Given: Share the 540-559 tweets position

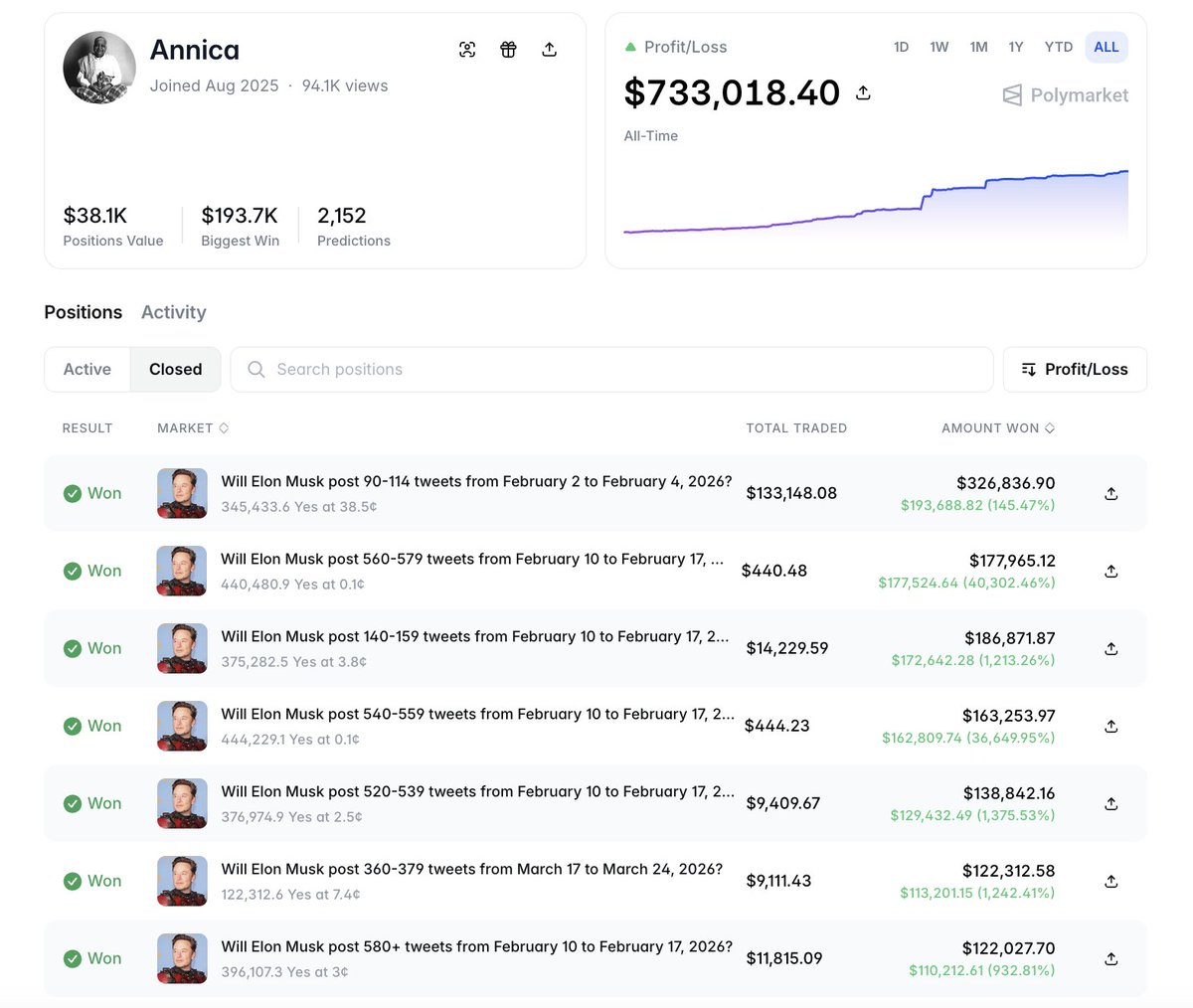Looking at the screenshot, I should point(1111,726).
